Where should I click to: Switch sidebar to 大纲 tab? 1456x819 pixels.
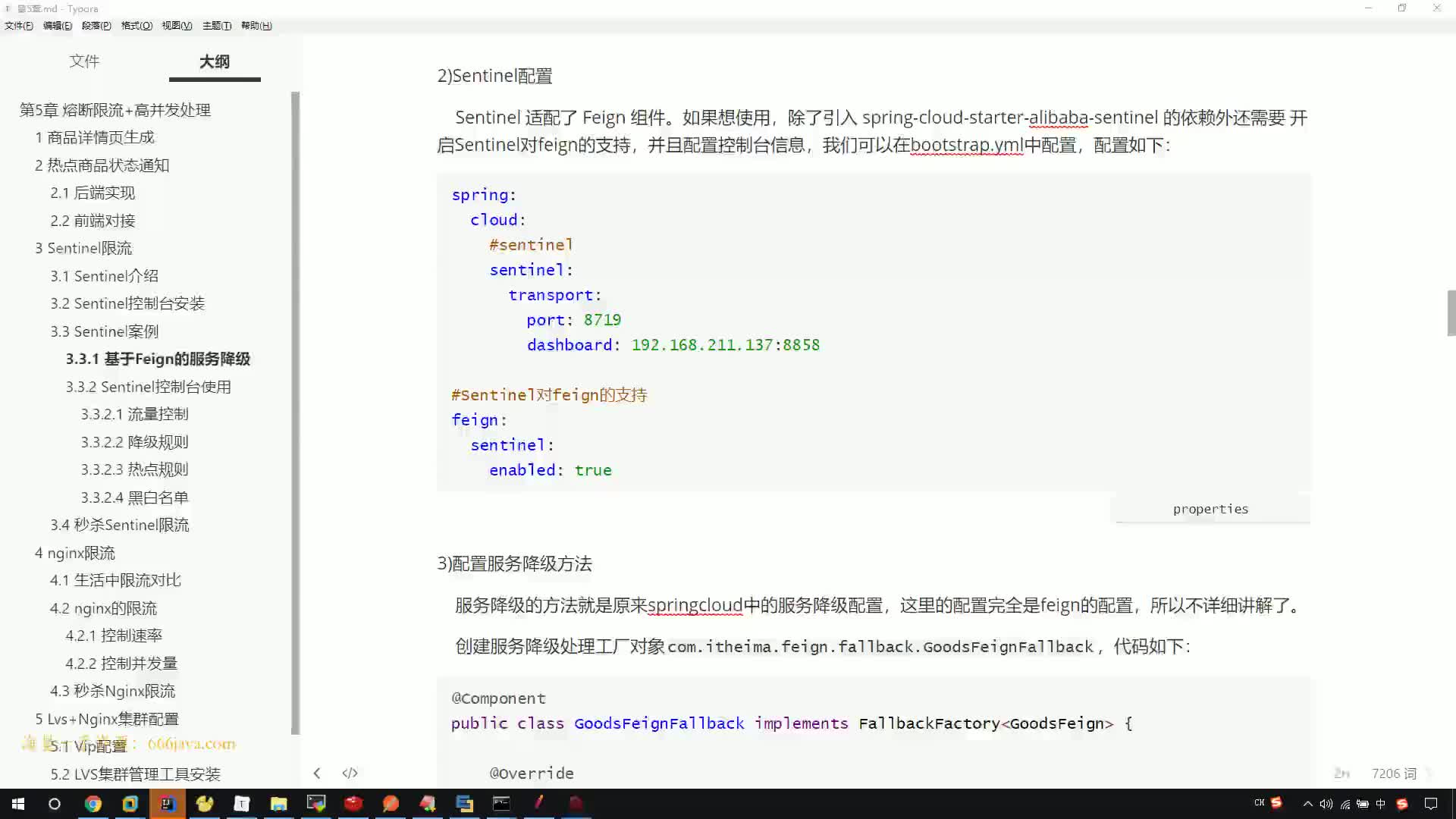click(215, 61)
